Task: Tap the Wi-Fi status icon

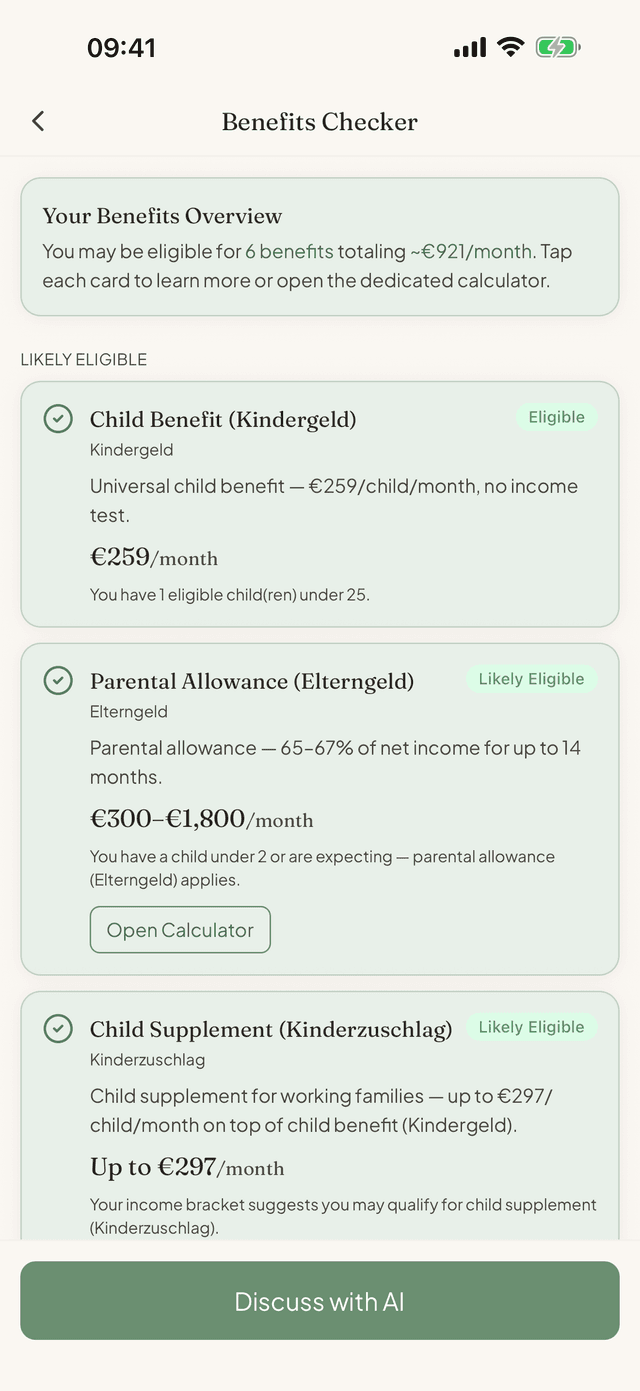Action: (x=511, y=47)
